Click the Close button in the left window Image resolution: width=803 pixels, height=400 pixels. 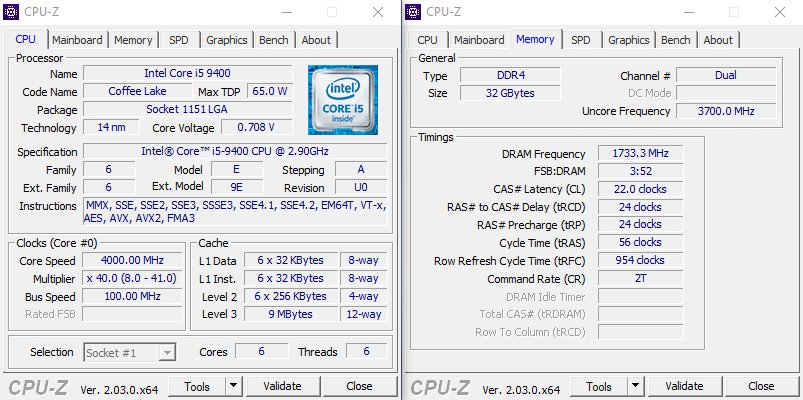click(x=360, y=386)
